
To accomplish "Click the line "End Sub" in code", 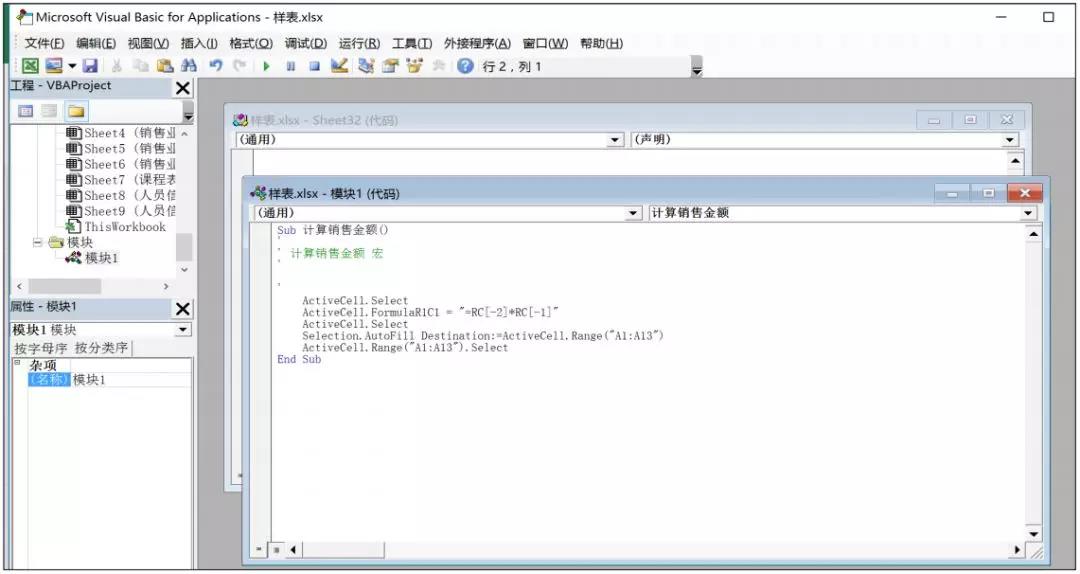I will point(299,359).
